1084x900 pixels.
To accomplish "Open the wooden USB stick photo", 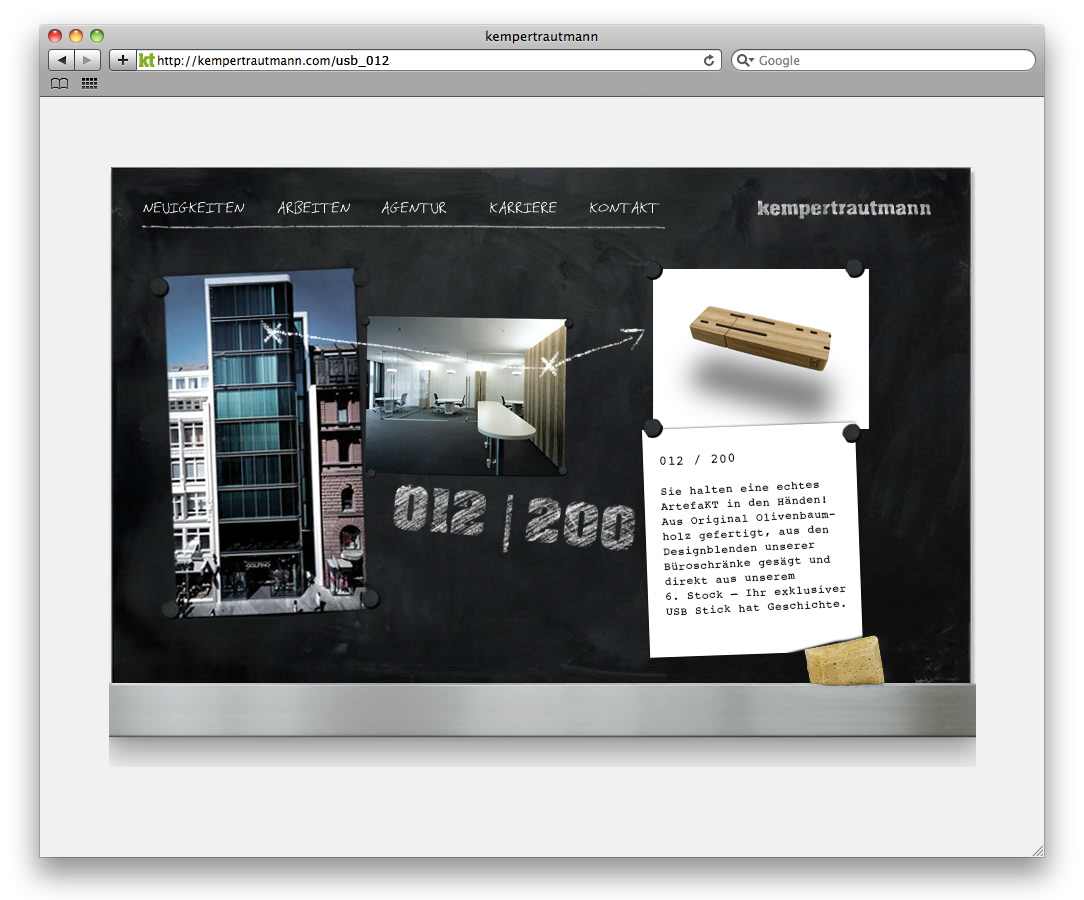I will click(x=760, y=348).
